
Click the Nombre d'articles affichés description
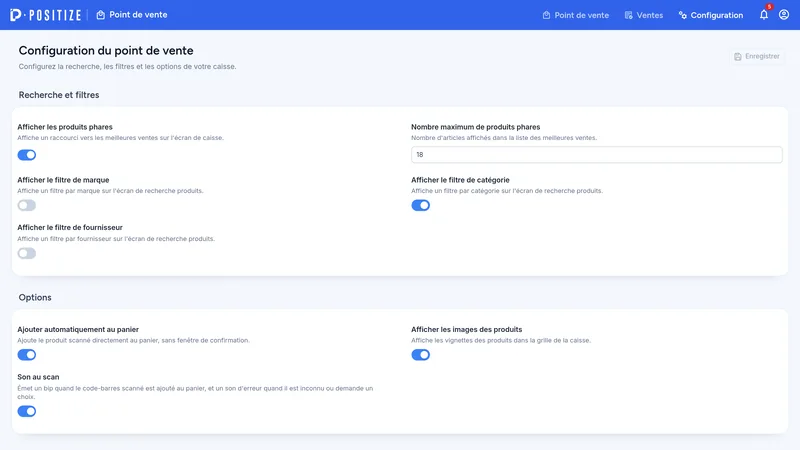(504, 138)
